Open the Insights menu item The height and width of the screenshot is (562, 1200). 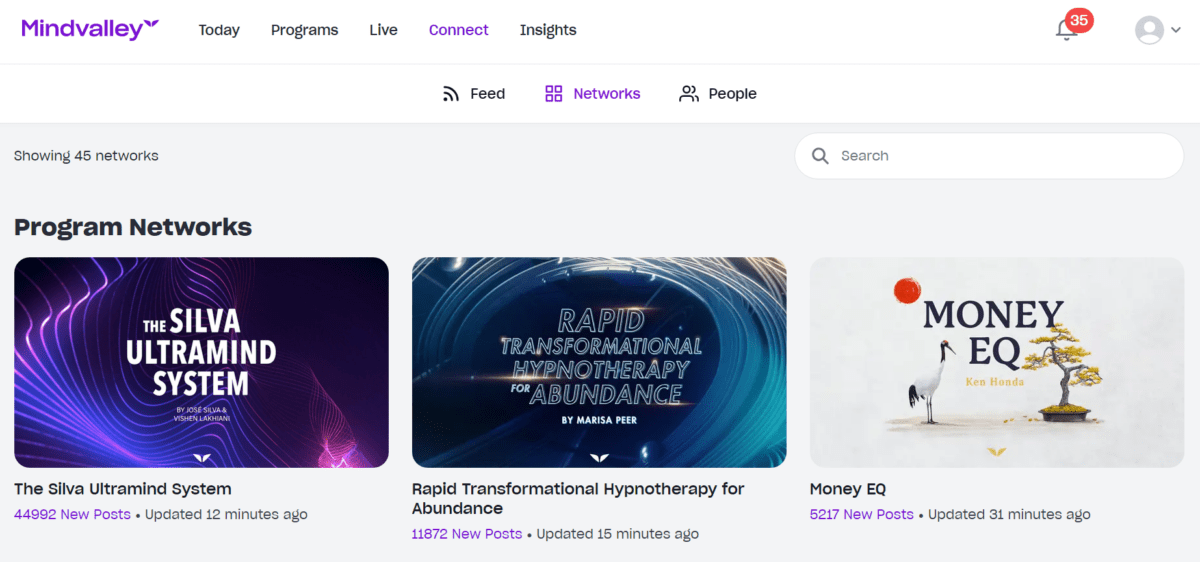(548, 30)
